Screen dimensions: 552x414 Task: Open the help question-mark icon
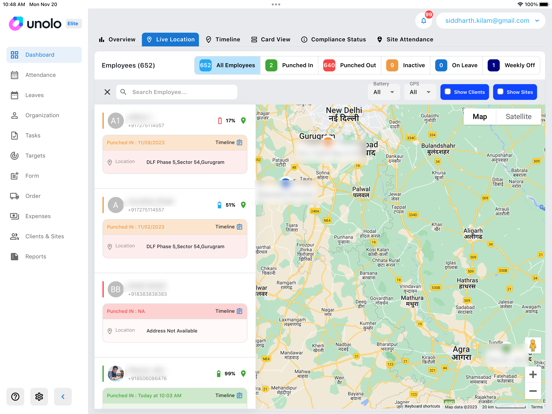pos(15,397)
